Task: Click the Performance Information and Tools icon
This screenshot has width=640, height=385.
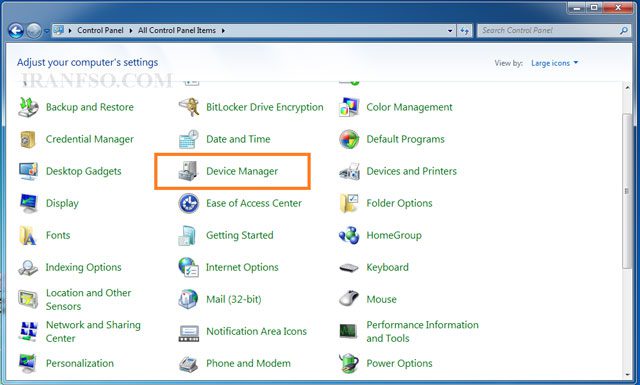Action: (x=348, y=331)
